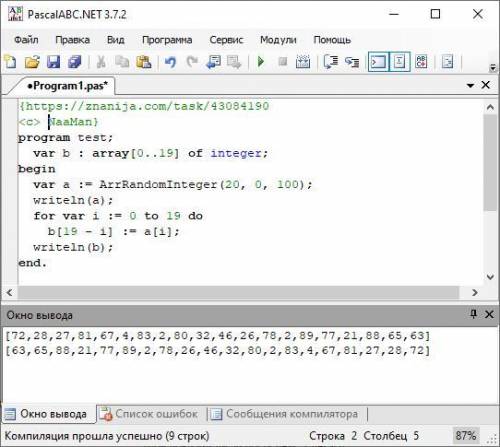Open the Сервис menu
The height and width of the screenshot is (447, 500).
(226, 40)
